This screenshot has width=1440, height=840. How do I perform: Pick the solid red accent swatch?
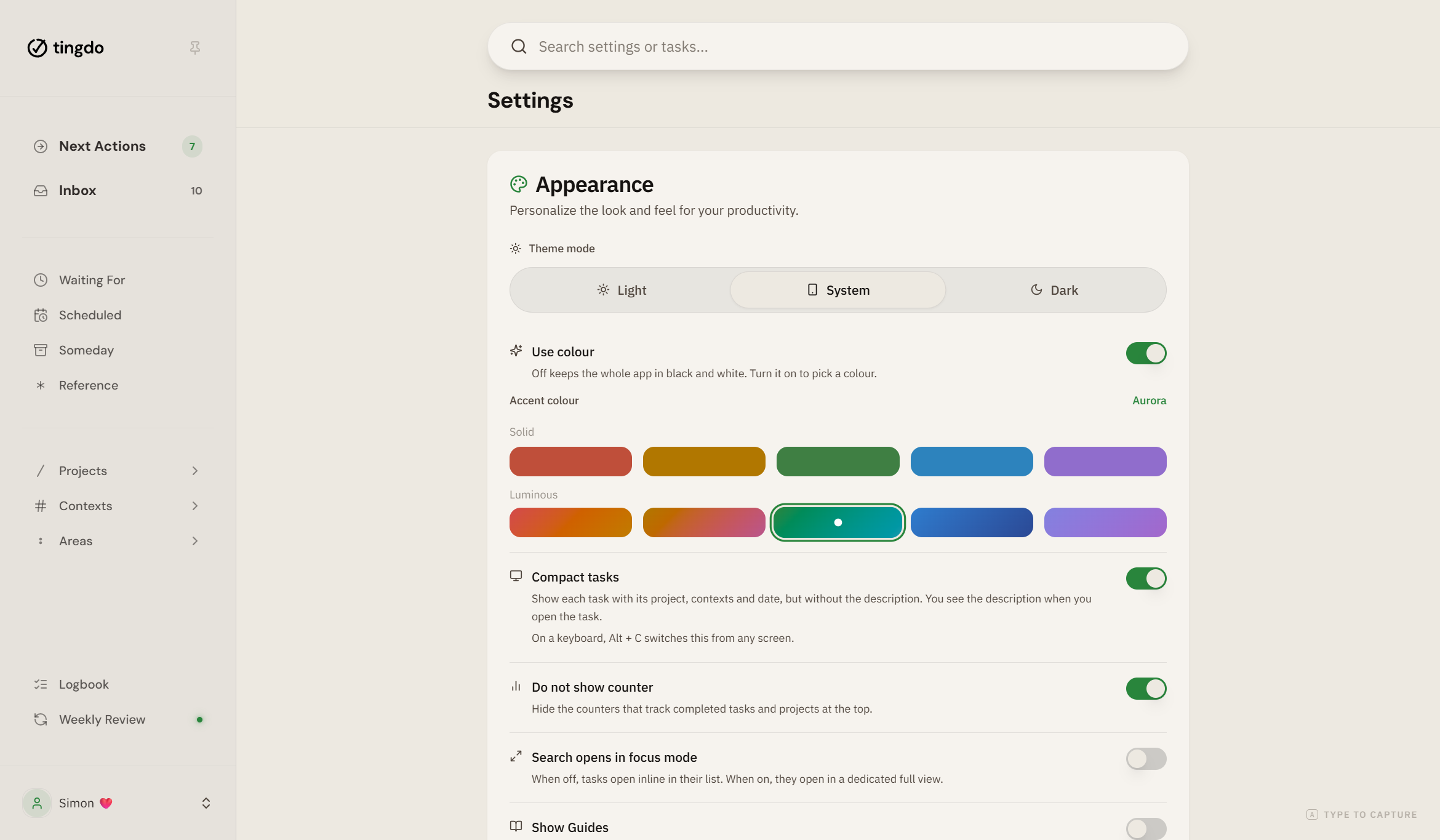(570, 462)
